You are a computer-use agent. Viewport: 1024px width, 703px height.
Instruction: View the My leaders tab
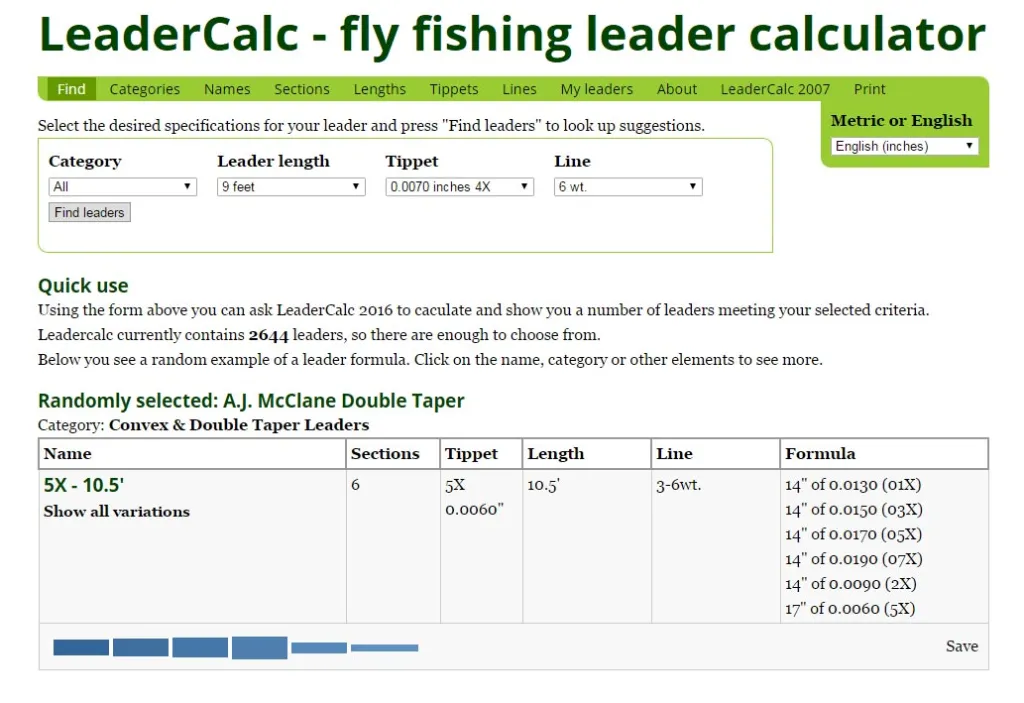click(x=597, y=89)
